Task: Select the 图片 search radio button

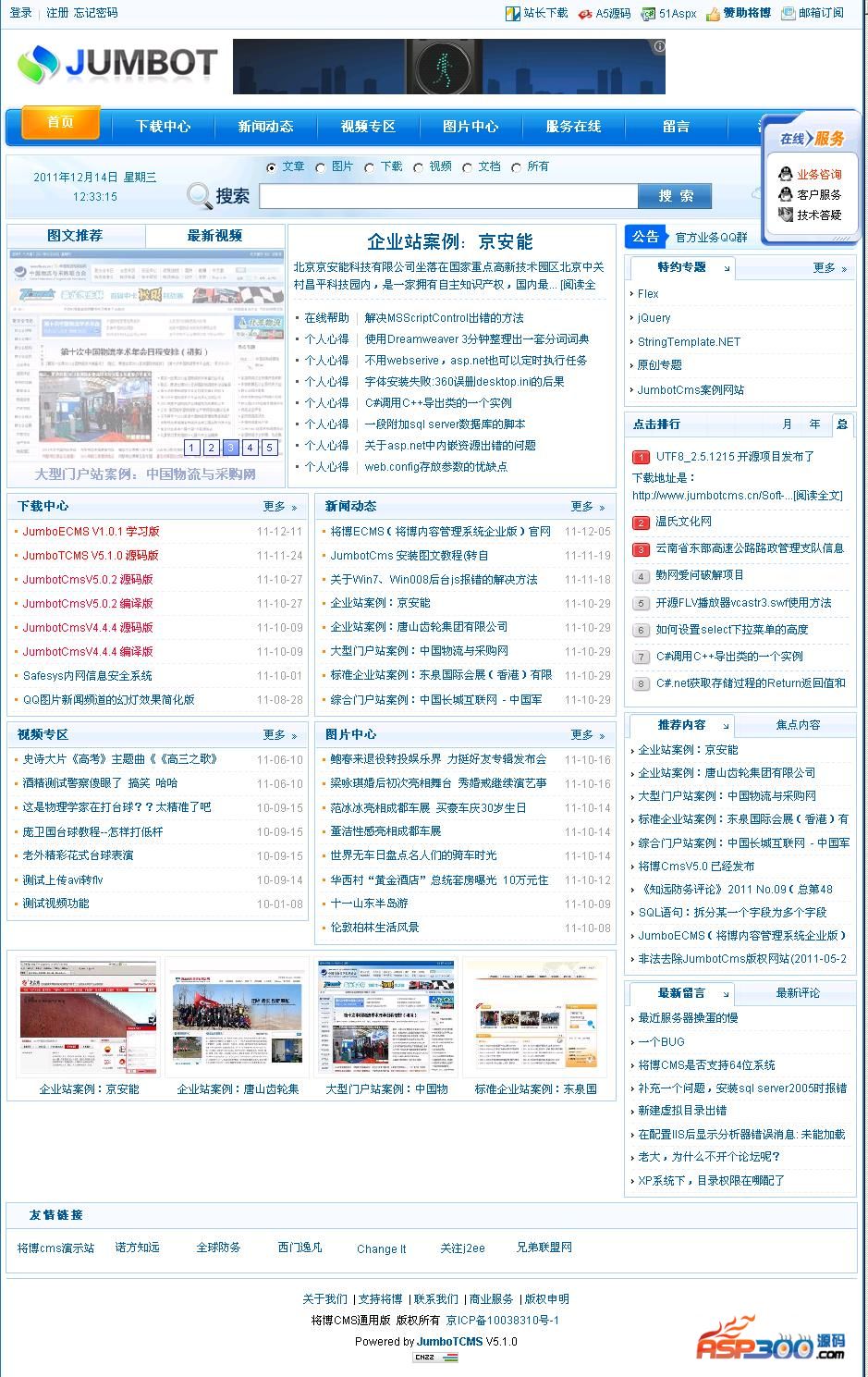Action: click(x=320, y=168)
